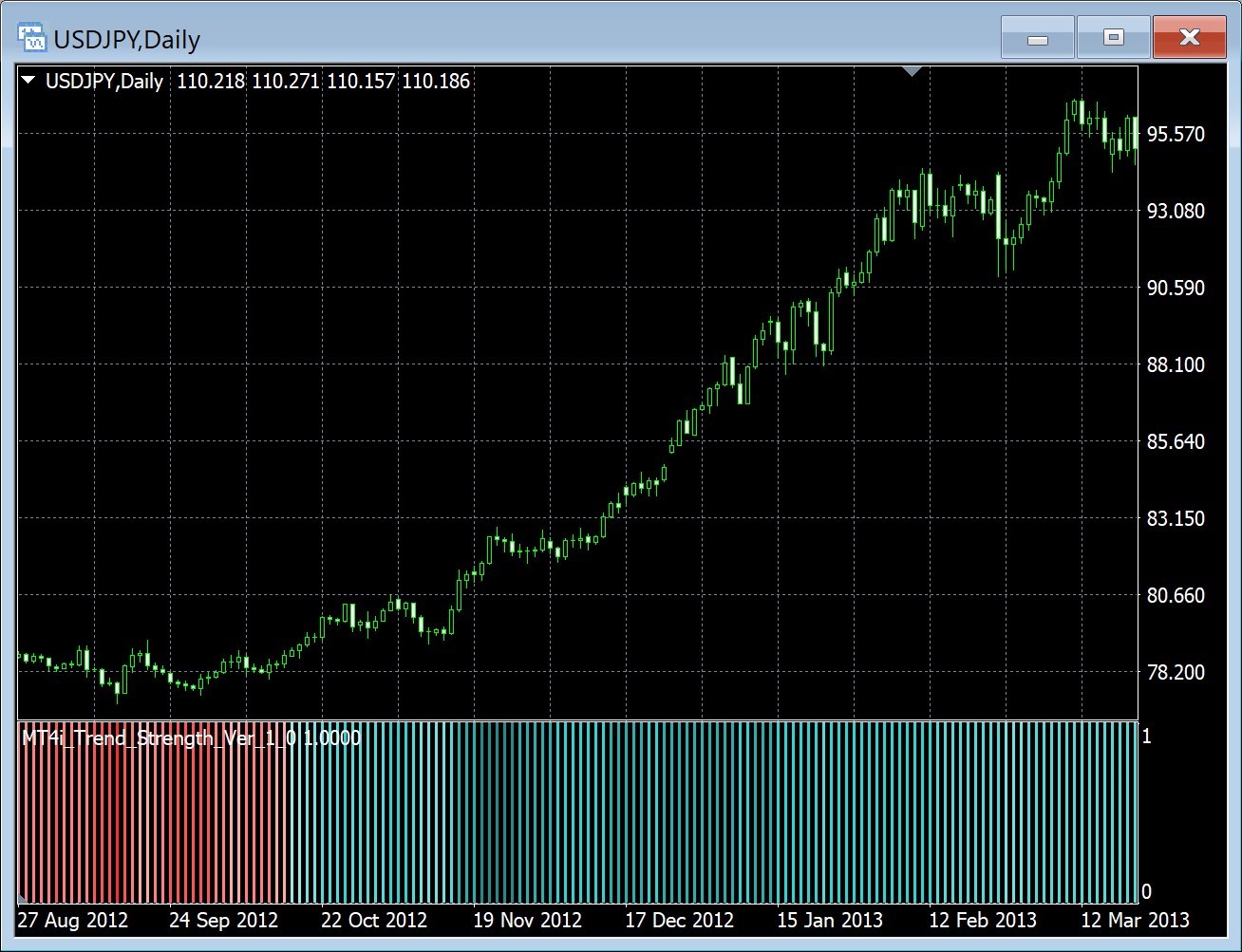Expand the USDJPY,Daily chart dropdown triangle
Screen dimensions: 1242x952
(28, 81)
